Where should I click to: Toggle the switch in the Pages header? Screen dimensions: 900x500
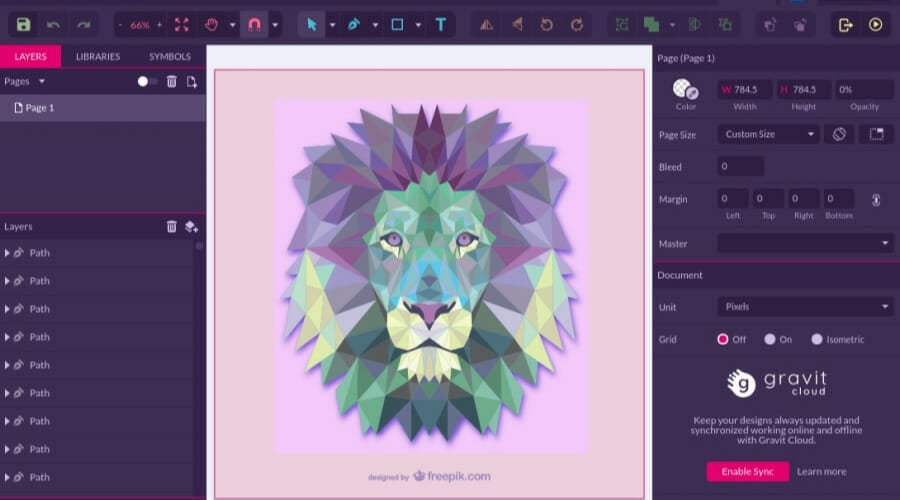(147, 82)
